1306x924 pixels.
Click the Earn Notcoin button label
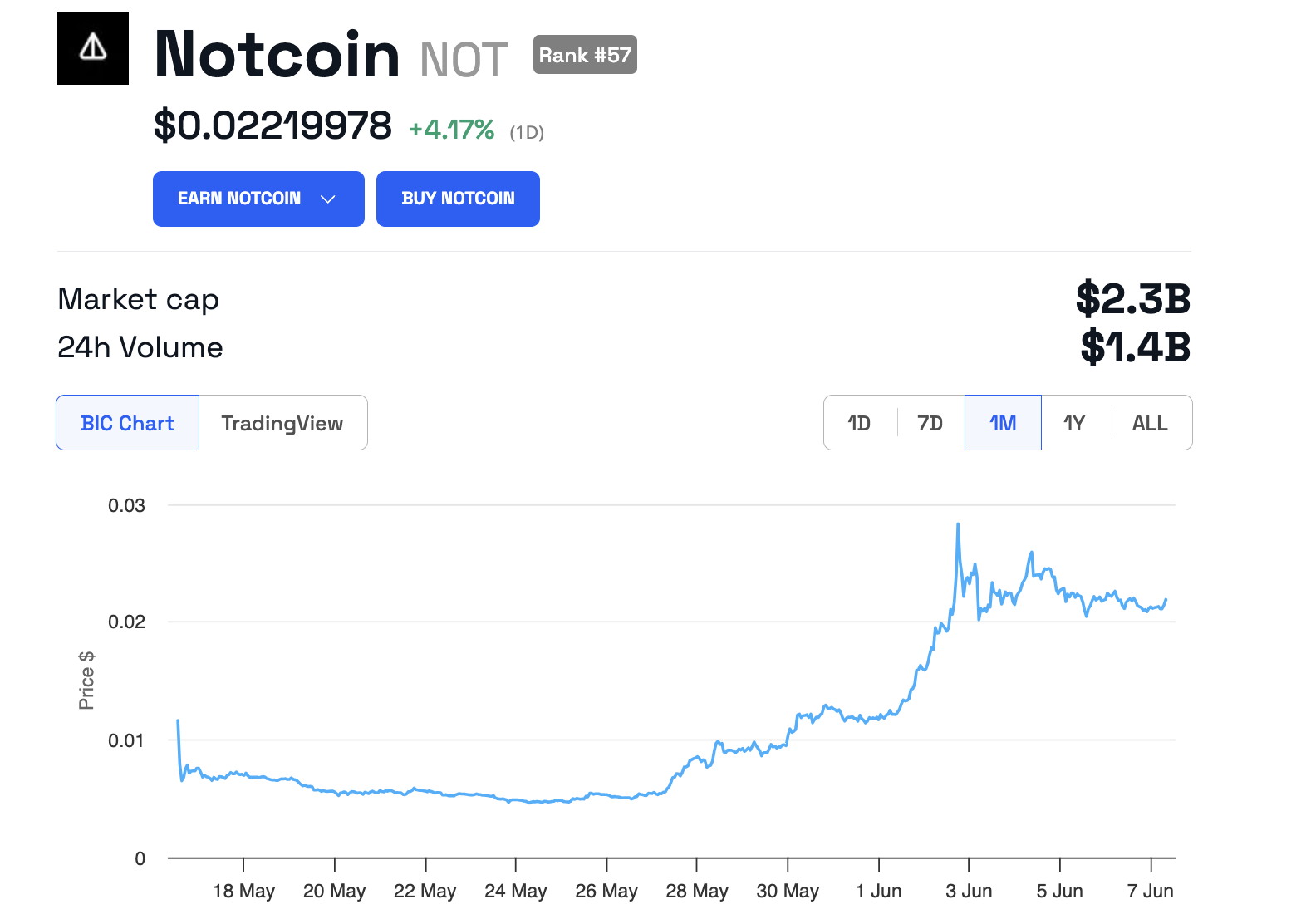[x=239, y=199]
